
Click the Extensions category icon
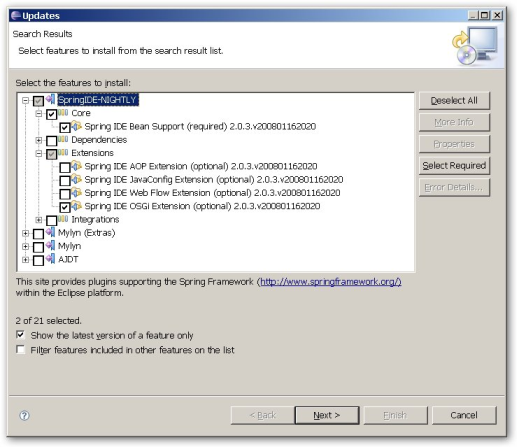click(63, 153)
